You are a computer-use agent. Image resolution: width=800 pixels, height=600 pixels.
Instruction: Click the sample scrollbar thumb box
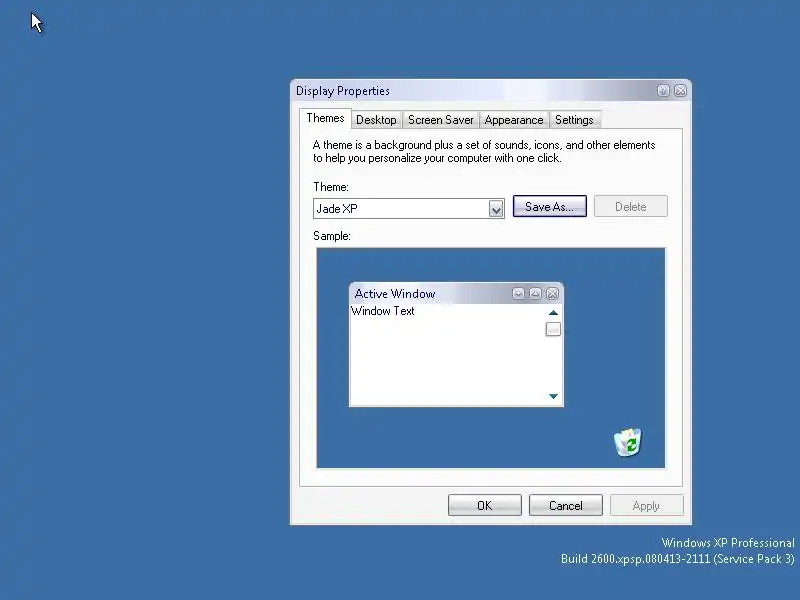pos(553,329)
